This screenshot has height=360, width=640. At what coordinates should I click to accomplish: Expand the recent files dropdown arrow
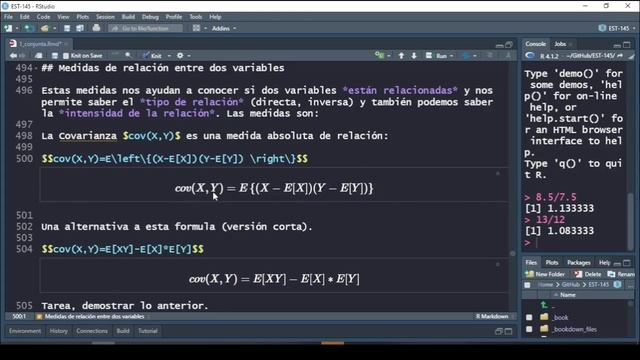[54, 28]
